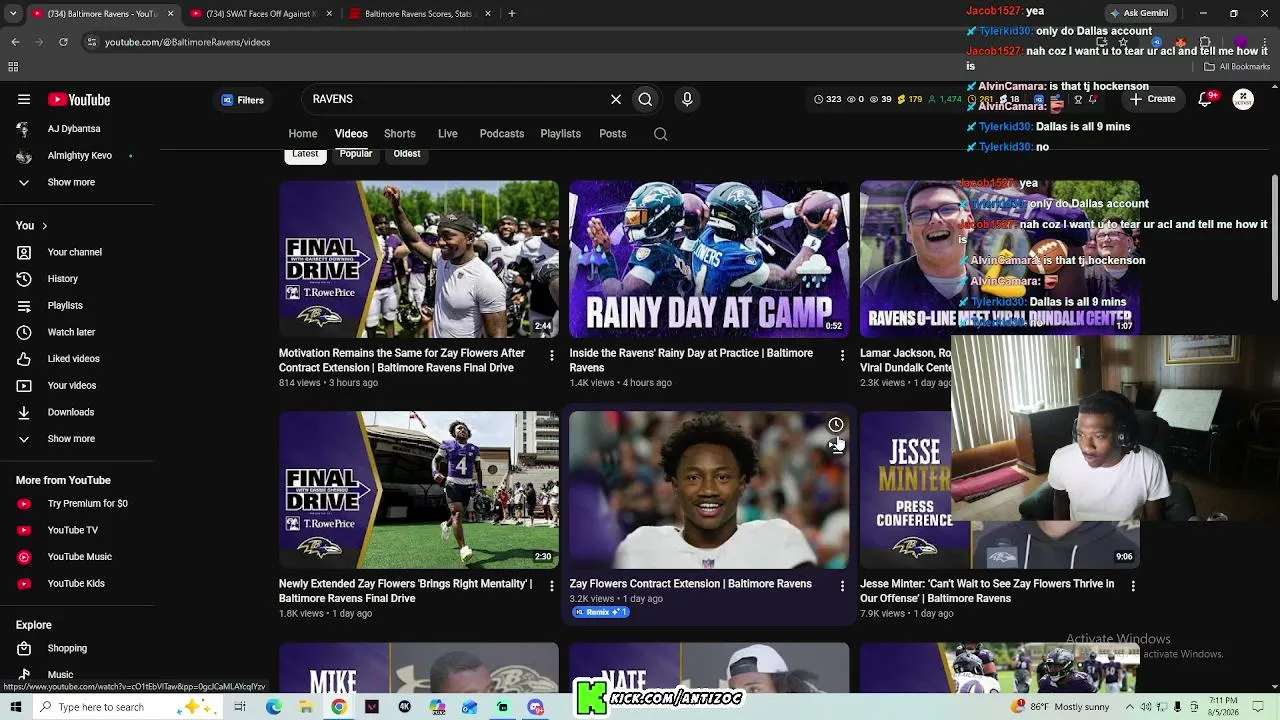This screenshot has width=1280, height=720.
Task: Expand the You section with Show more
Action: 72,439
